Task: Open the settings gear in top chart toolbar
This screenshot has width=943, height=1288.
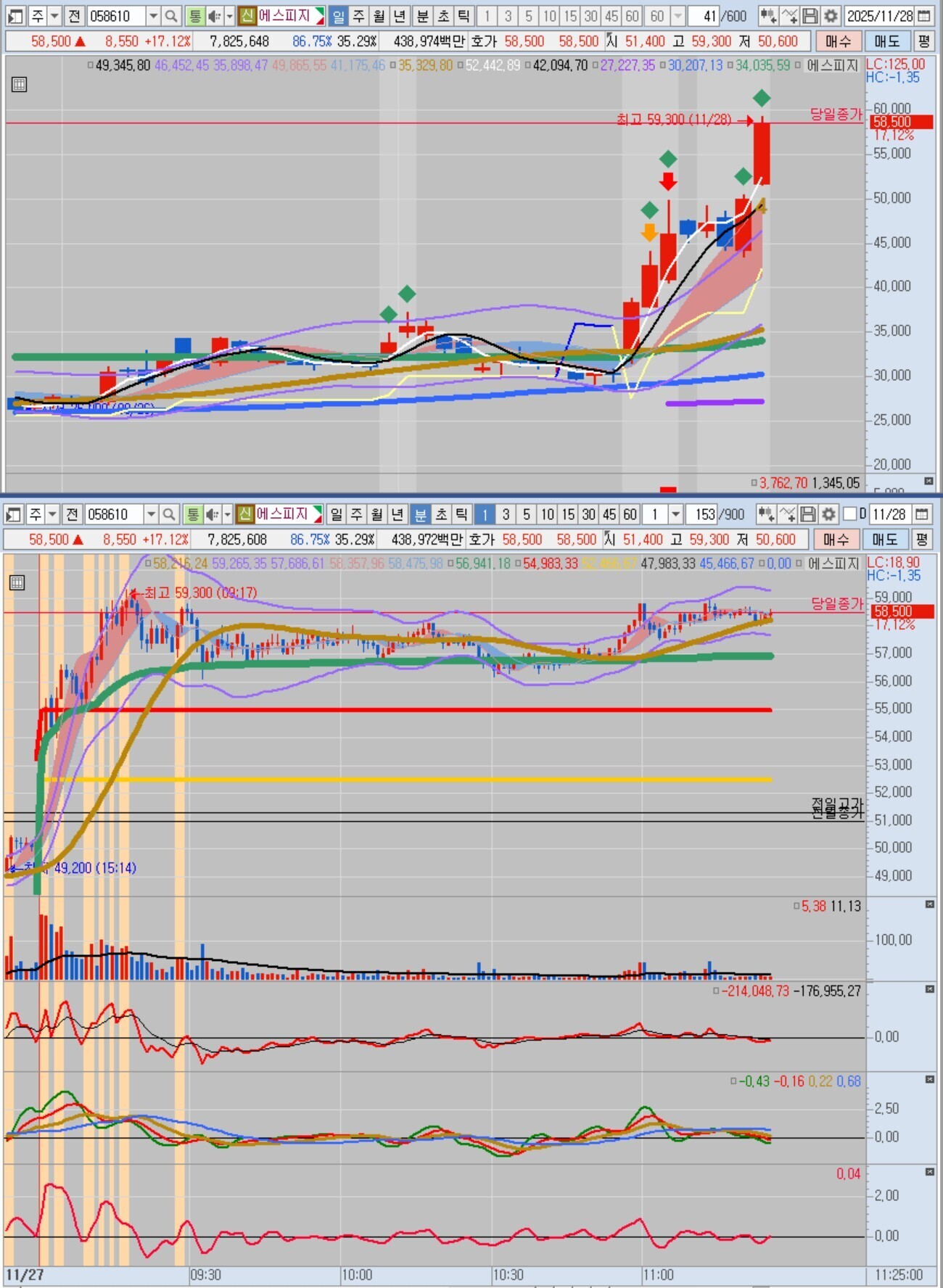Action: 831,16
